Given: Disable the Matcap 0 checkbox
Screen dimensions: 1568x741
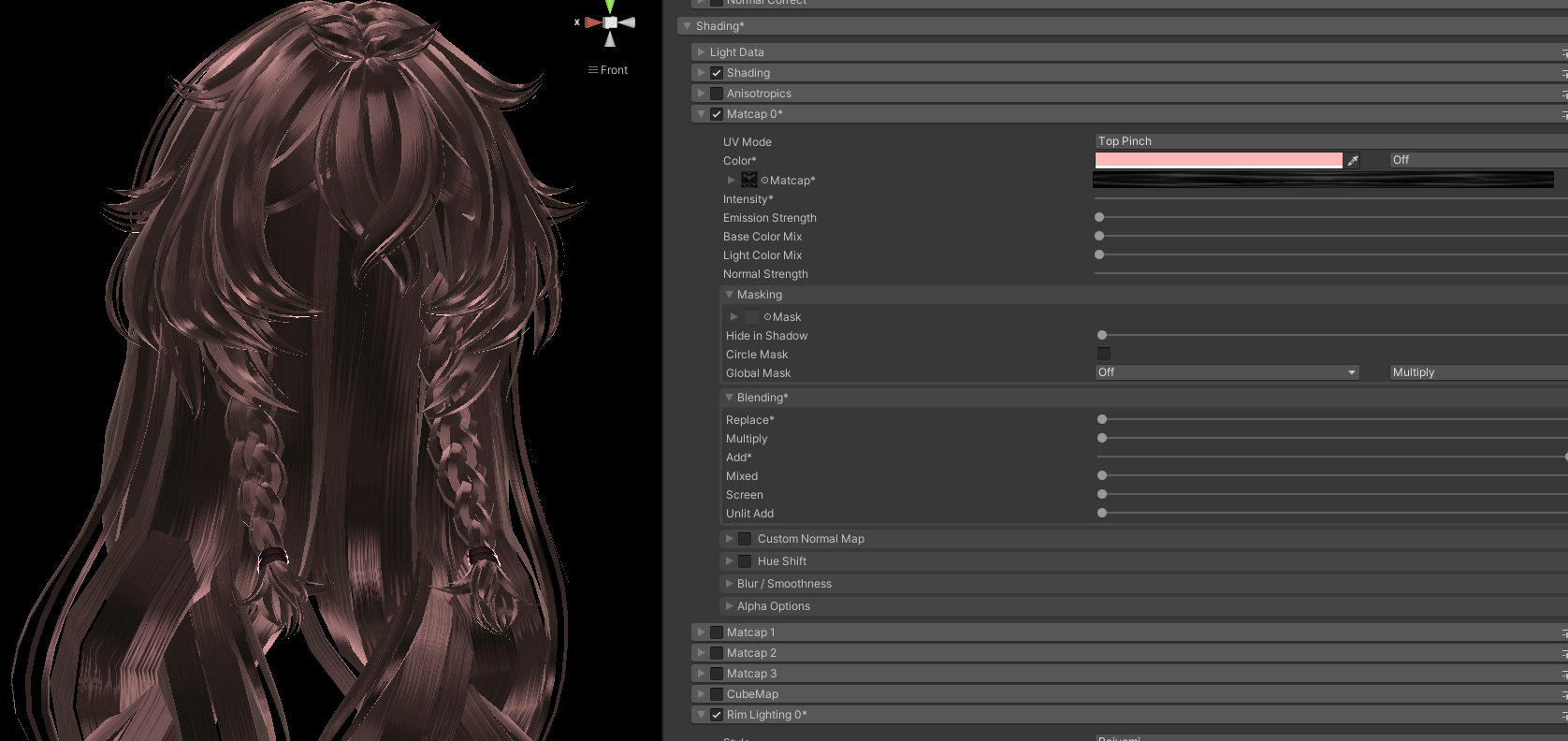Looking at the screenshot, I should tap(717, 114).
